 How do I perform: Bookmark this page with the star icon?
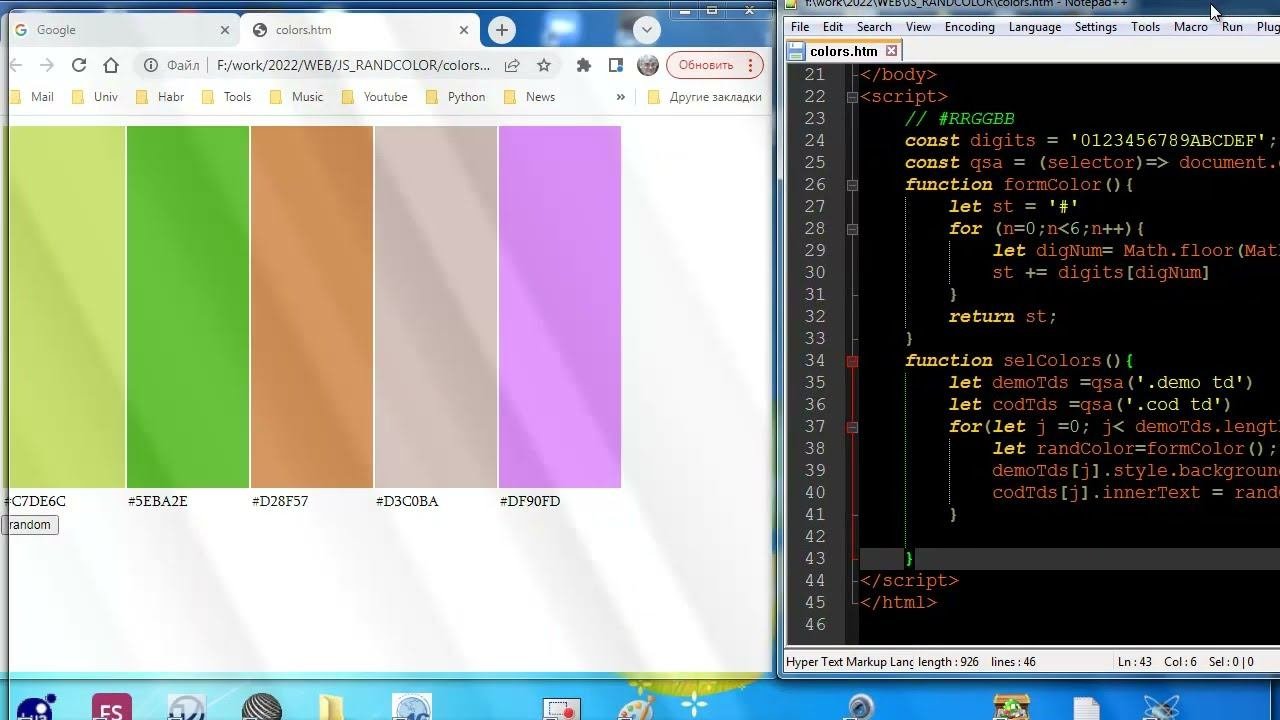(544, 65)
